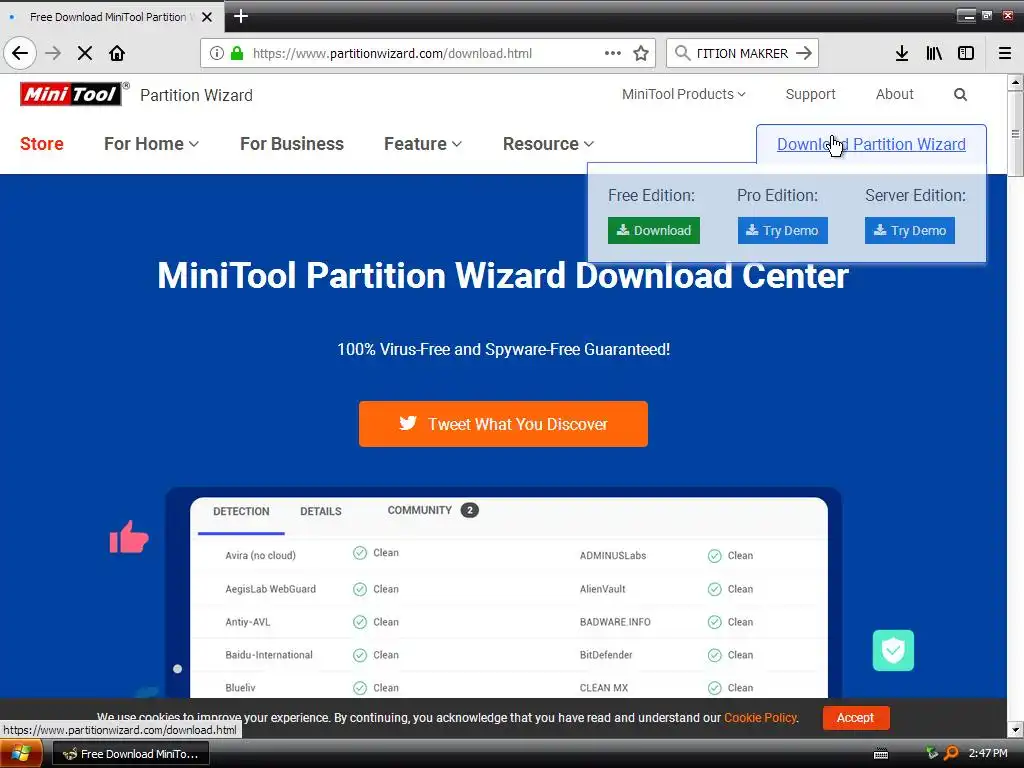Click the Baidu-International row label
The width and height of the screenshot is (1024, 768).
(269, 654)
